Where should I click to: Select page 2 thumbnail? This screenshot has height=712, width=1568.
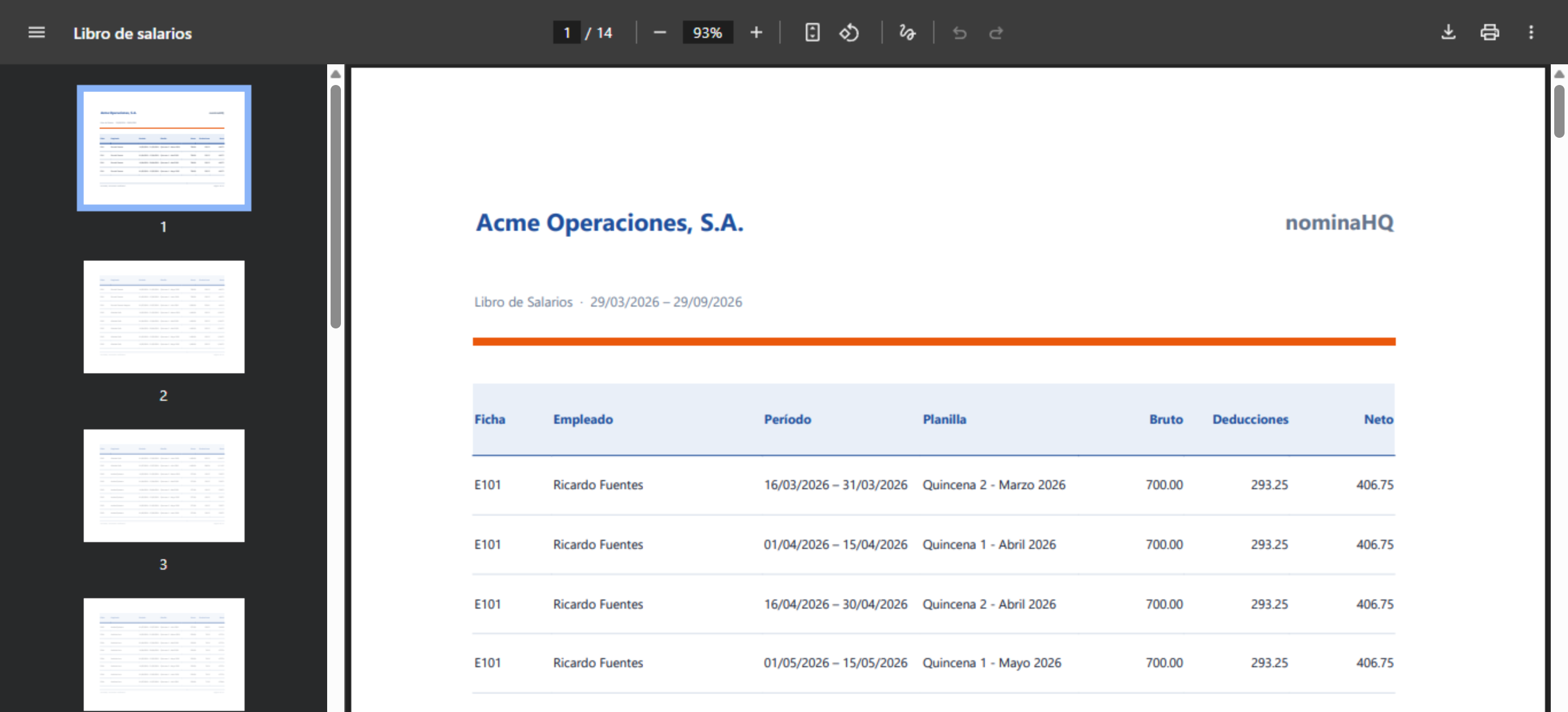tap(164, 317)
